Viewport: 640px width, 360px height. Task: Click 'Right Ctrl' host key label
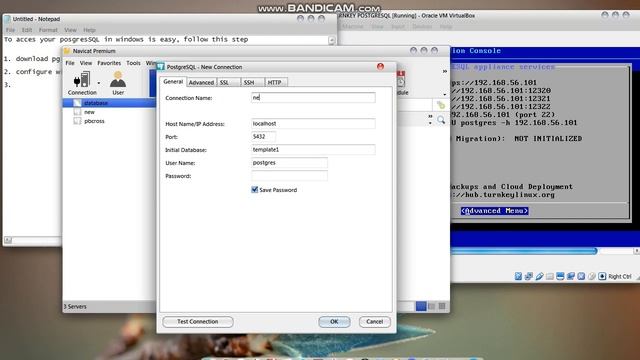620,276
